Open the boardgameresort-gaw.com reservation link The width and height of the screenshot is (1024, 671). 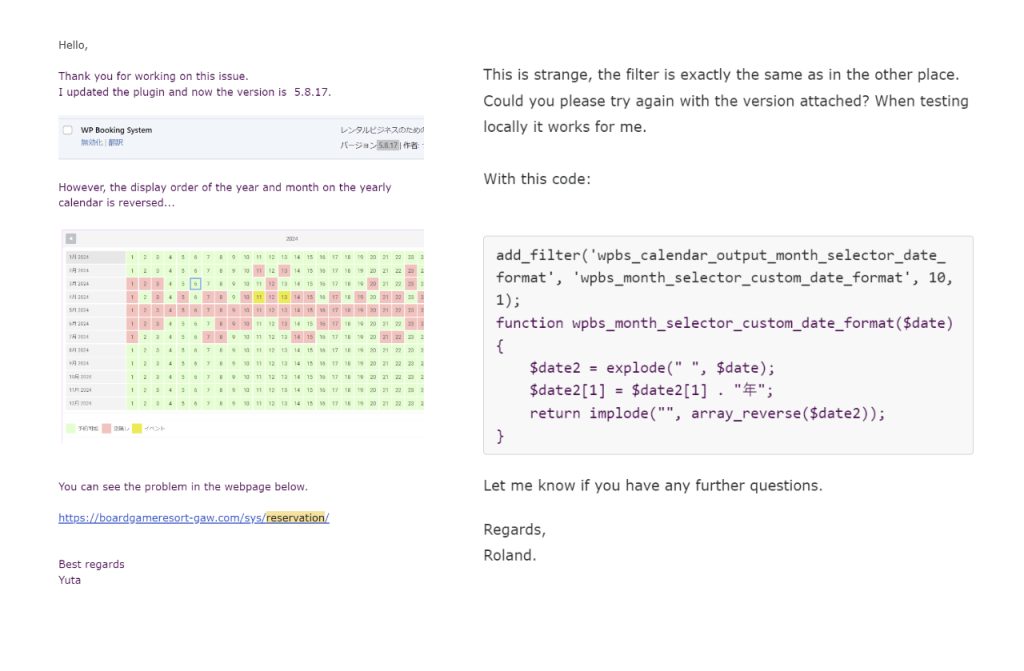[193, 517]
